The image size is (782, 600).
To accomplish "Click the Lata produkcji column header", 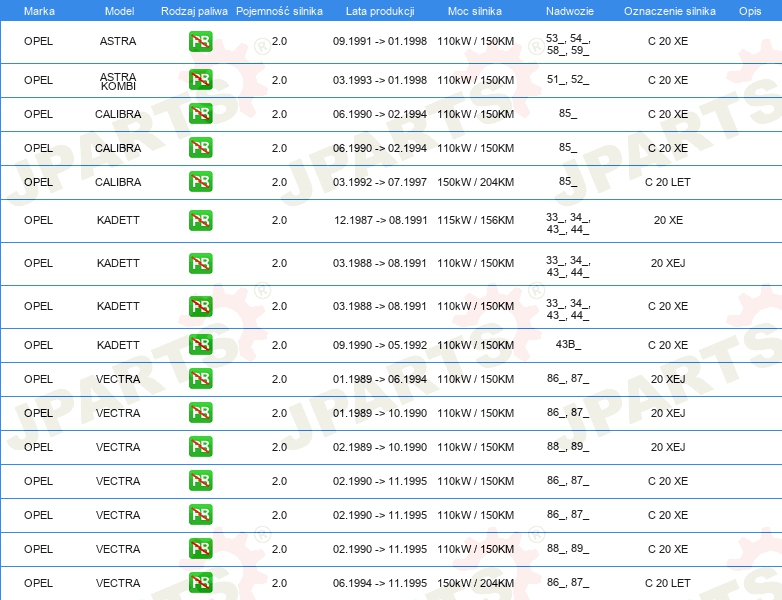I will [x=380, y=11].
